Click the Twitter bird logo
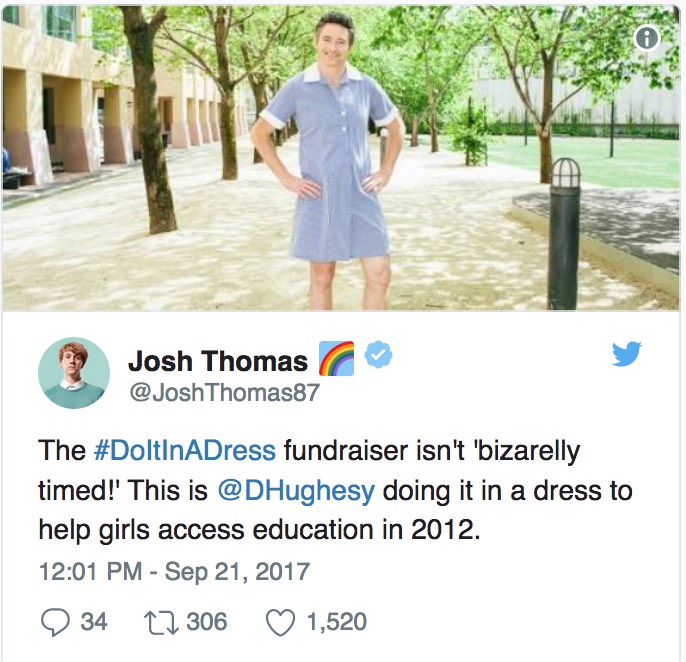686x662 pixels. point(626,354)
